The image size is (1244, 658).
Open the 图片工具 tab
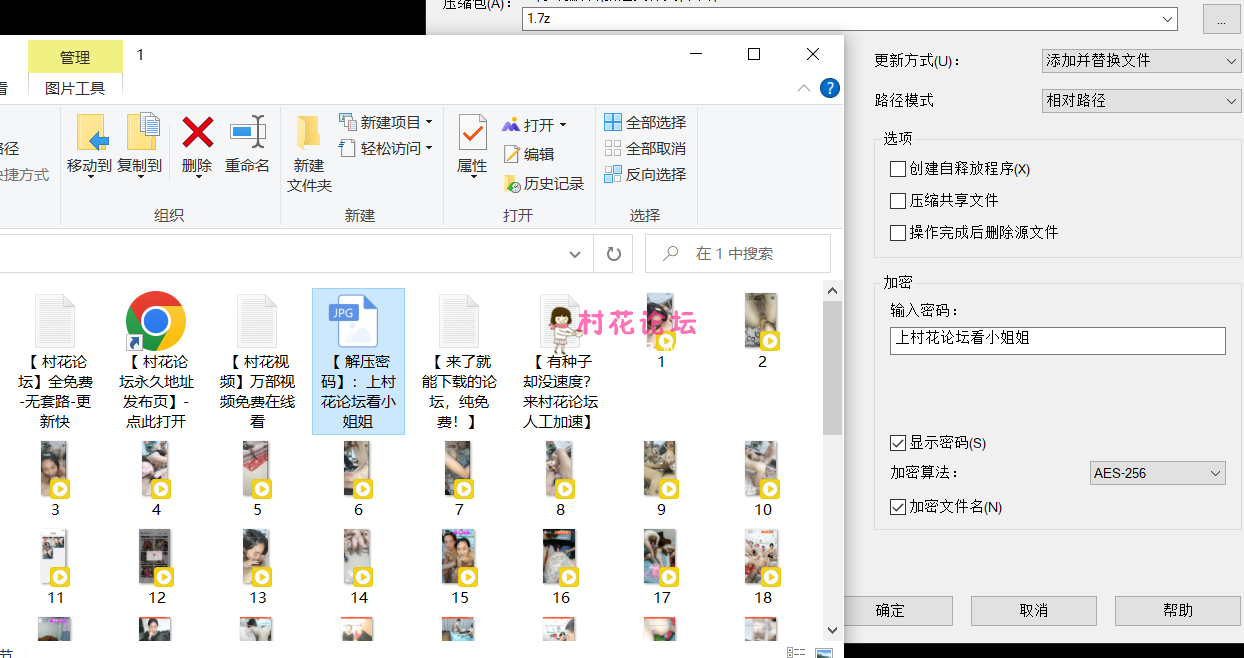75,88
